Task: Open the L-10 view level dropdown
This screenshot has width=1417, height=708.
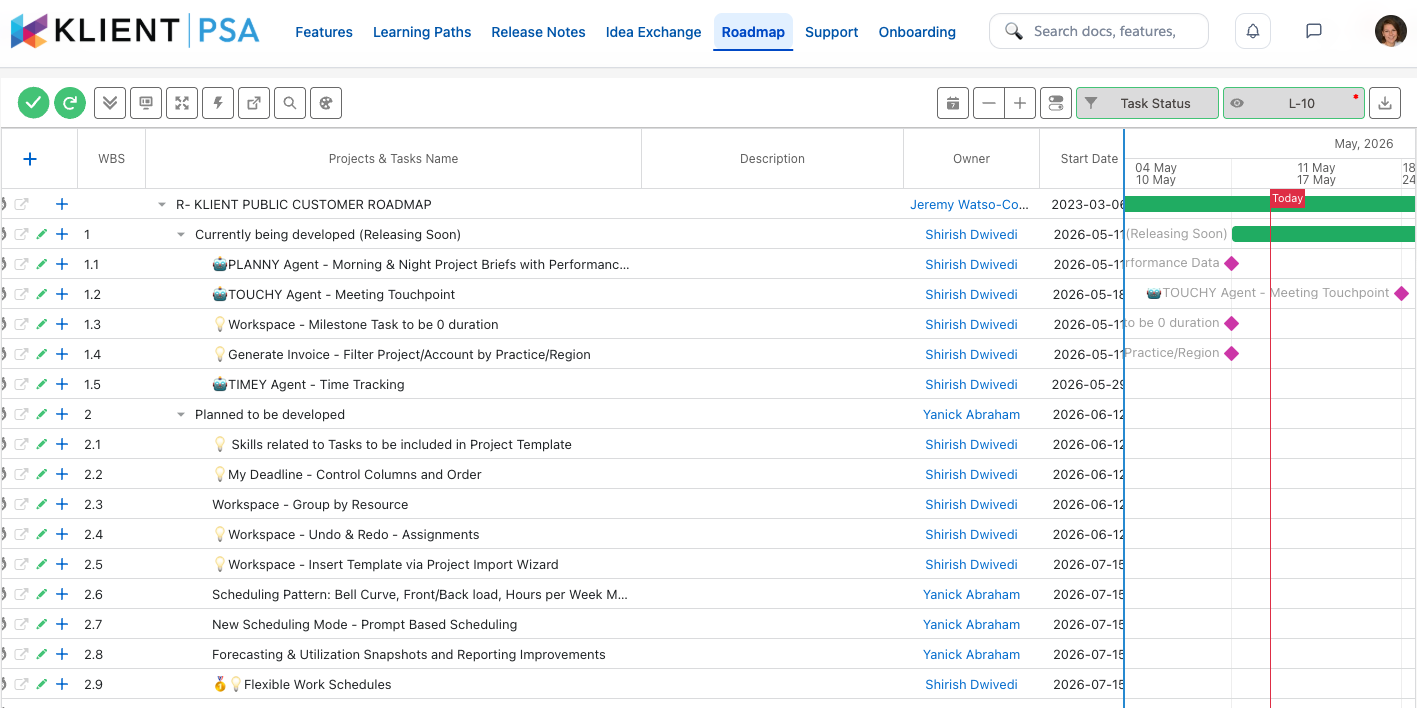Action: (1294, 103)
